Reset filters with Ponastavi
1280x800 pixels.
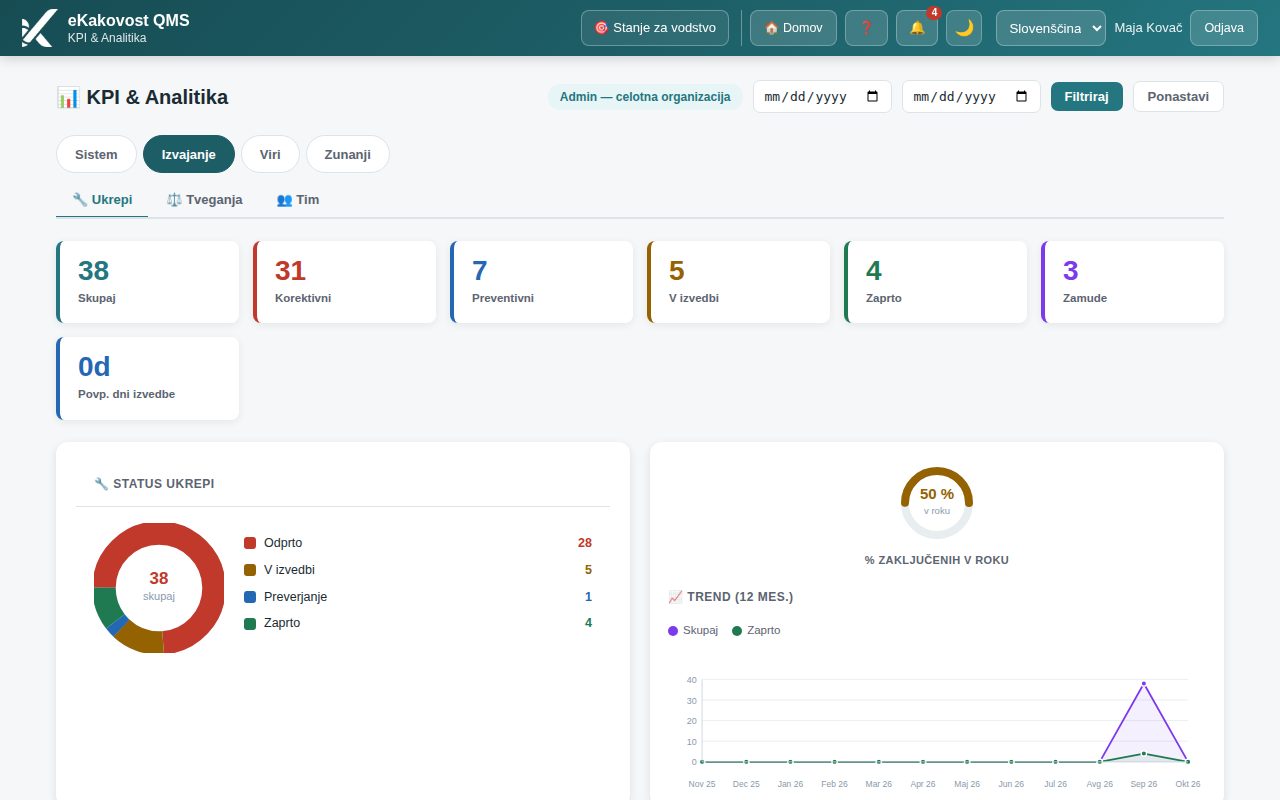[1178, 97]
